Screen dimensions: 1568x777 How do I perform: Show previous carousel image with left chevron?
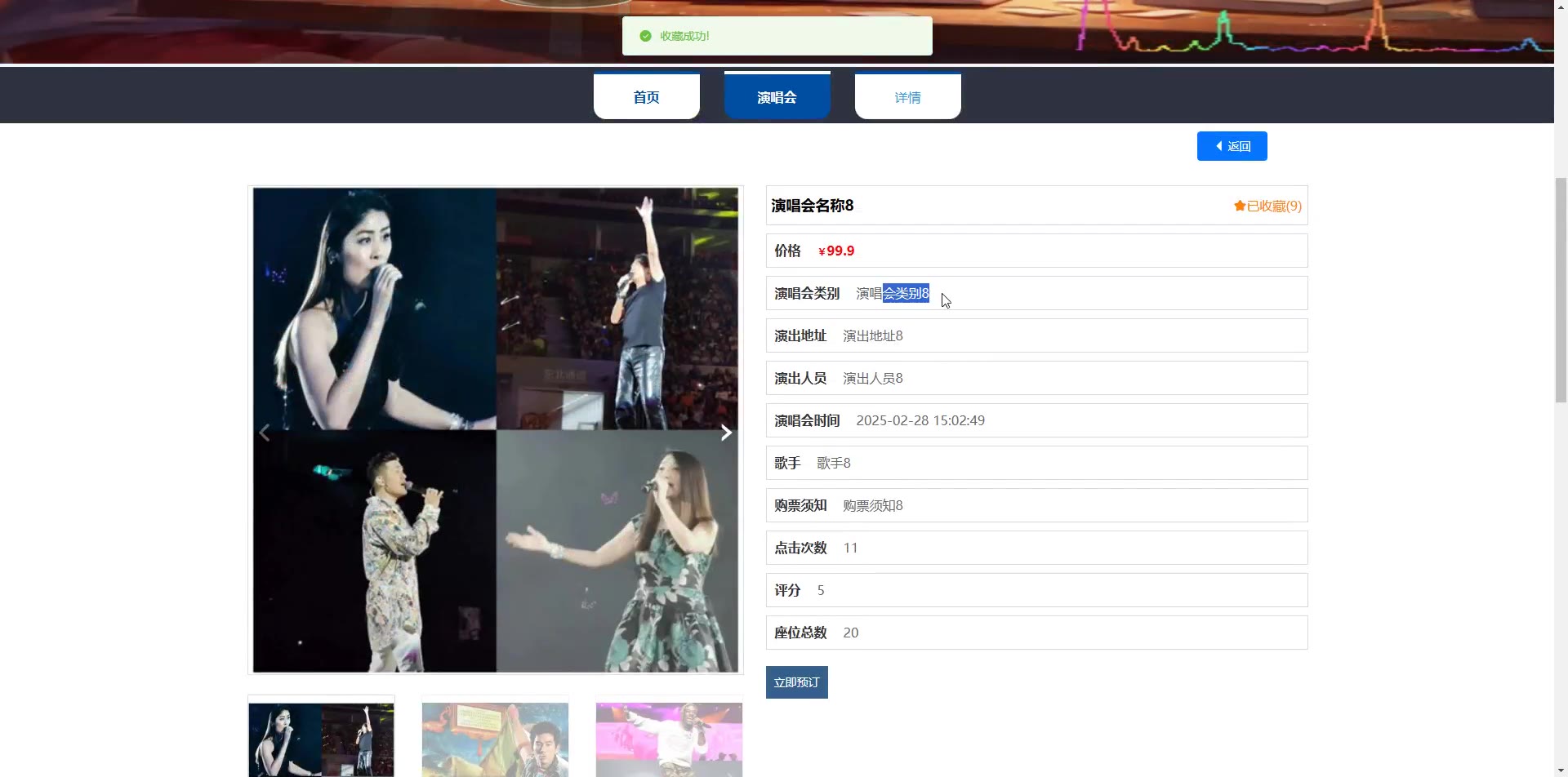(x=265, y=433)
